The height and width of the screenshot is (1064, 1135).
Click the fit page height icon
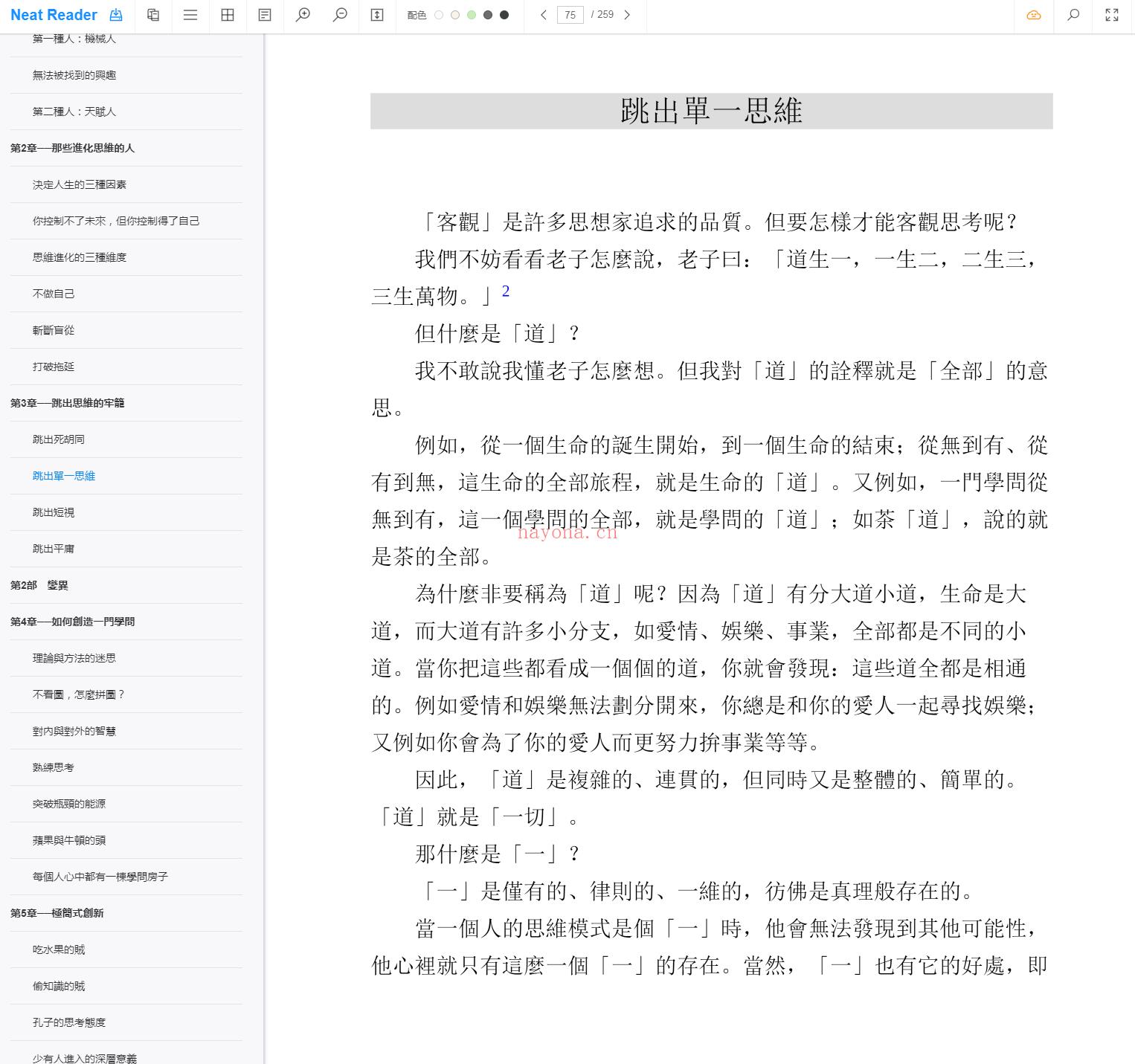[x=377, y=15]
